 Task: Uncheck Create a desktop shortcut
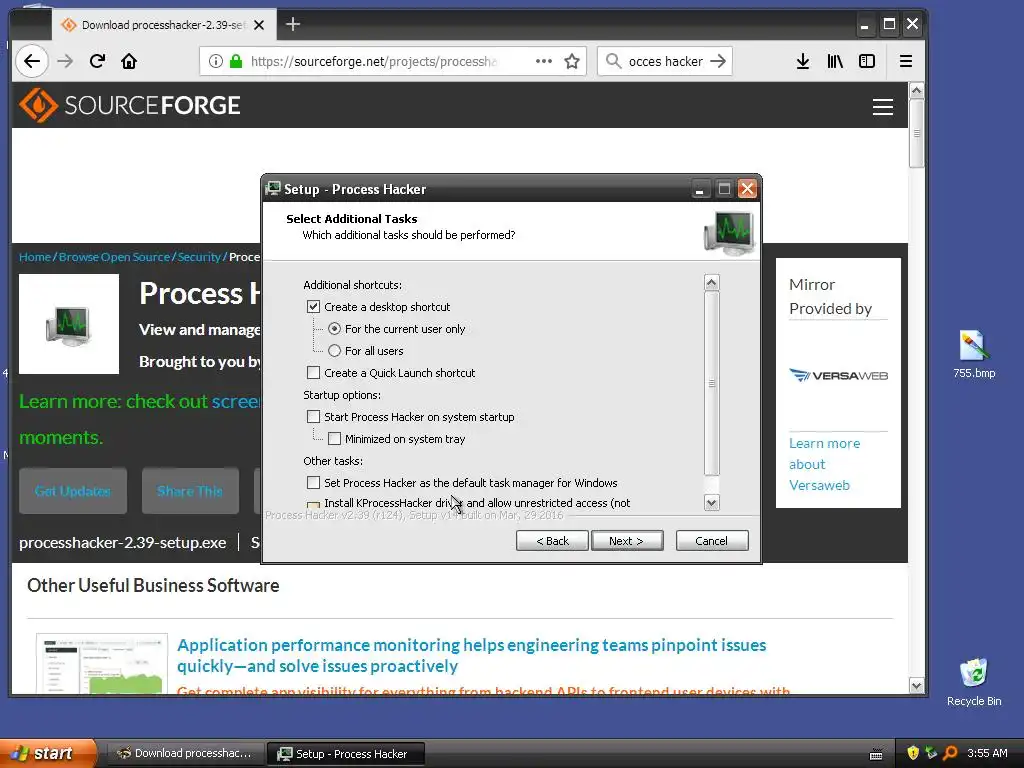313,306
